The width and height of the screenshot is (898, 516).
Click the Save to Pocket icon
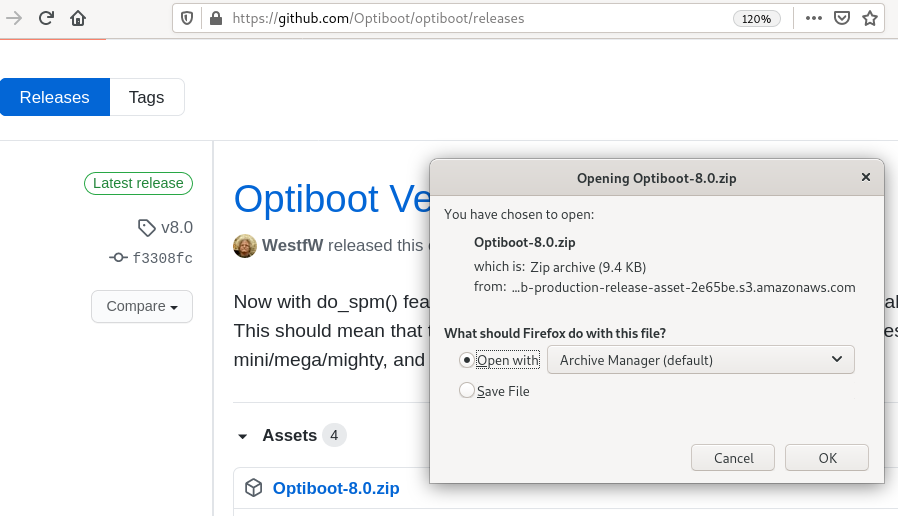842,18
